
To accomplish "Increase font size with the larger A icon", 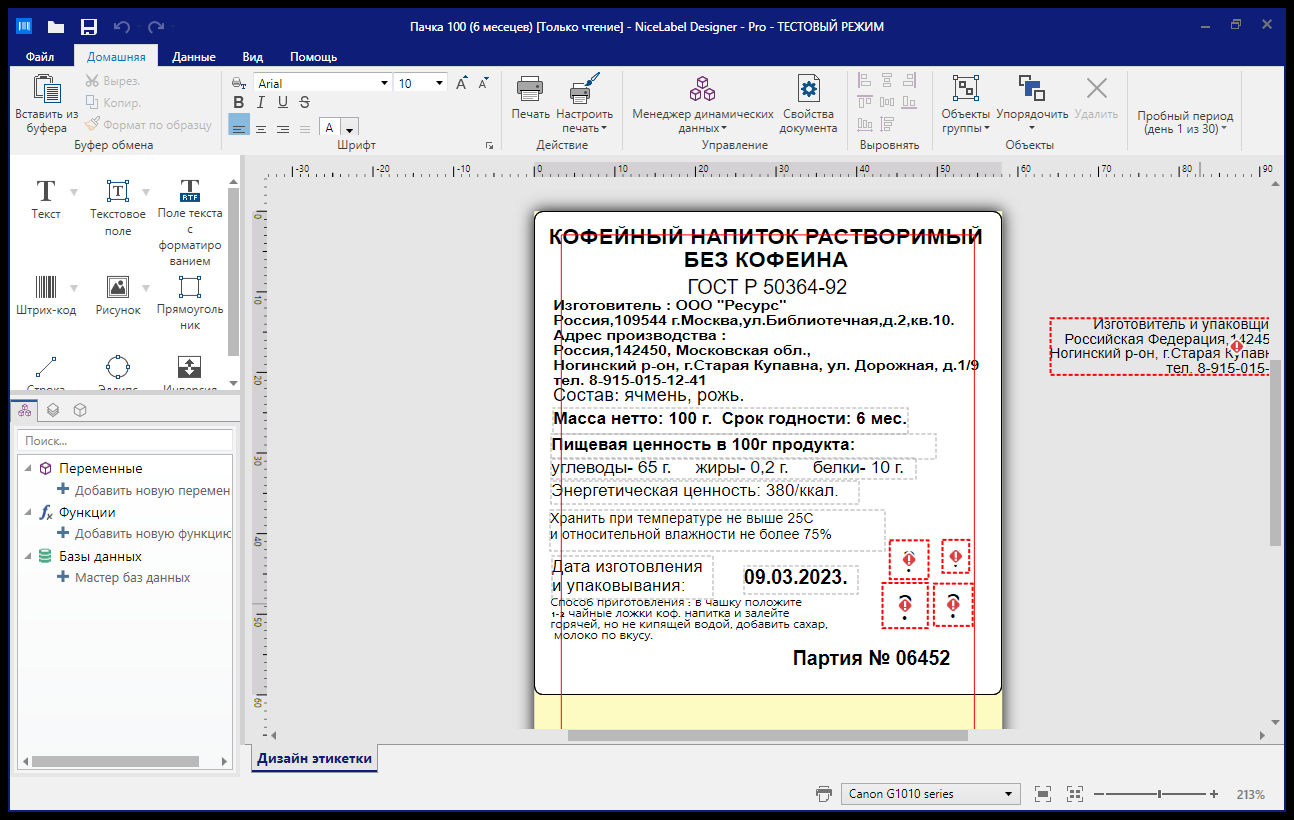I will [462, 83].
